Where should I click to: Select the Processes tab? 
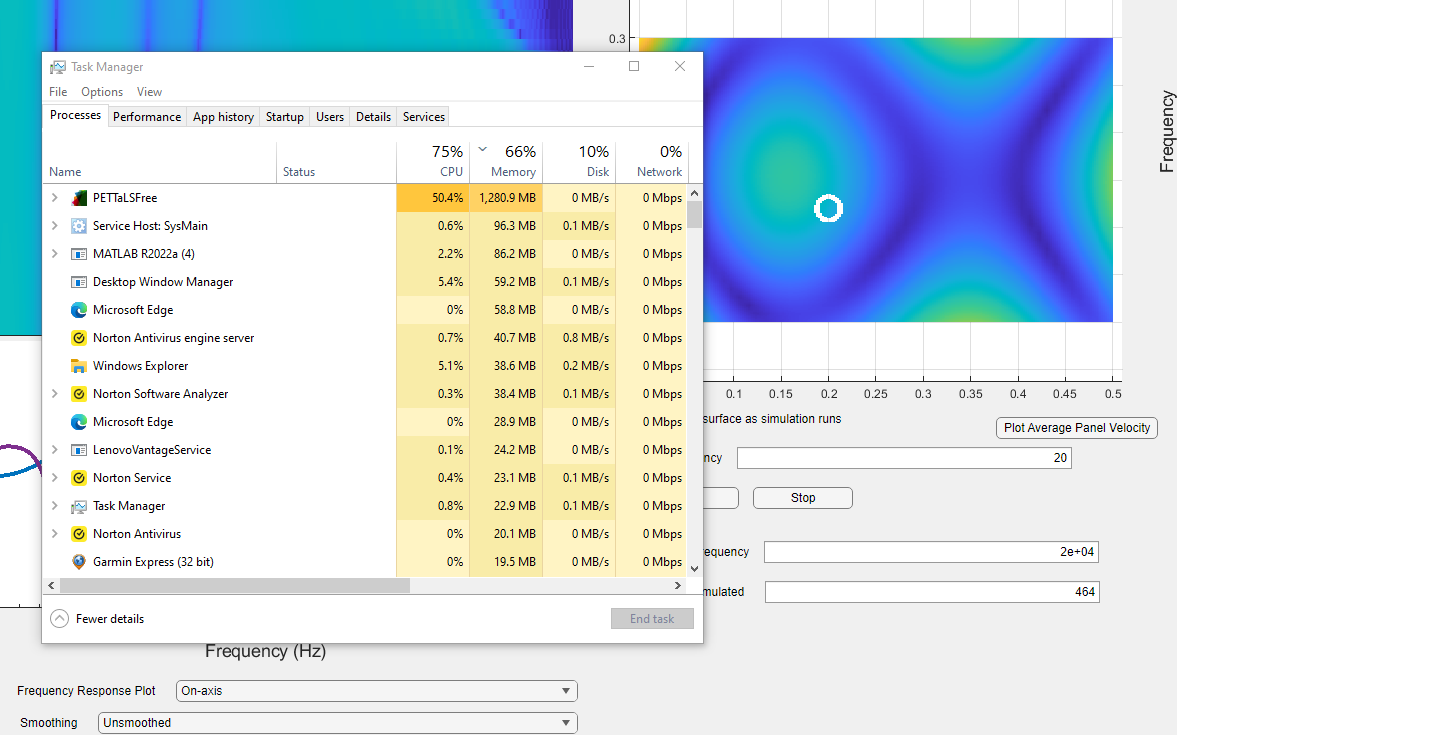(x=75, y=115)
